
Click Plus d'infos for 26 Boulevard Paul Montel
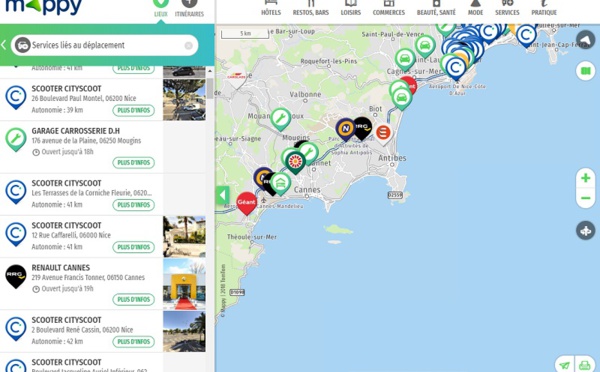134,110
